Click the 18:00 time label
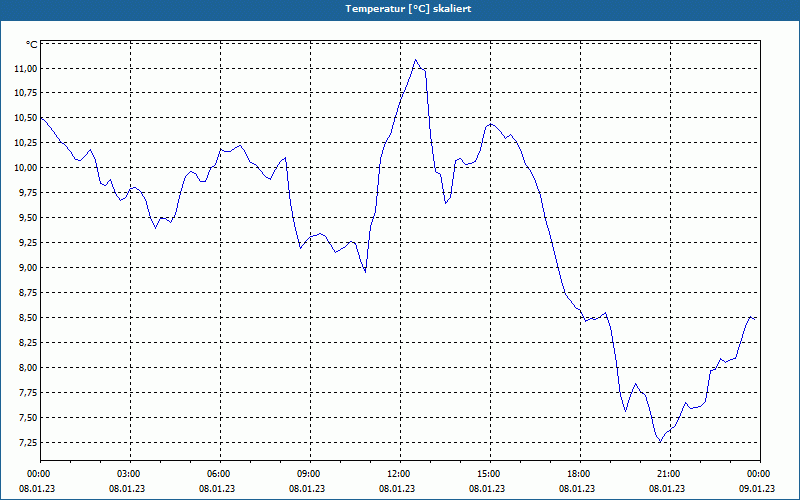800x500 pixels. [581, 474]
